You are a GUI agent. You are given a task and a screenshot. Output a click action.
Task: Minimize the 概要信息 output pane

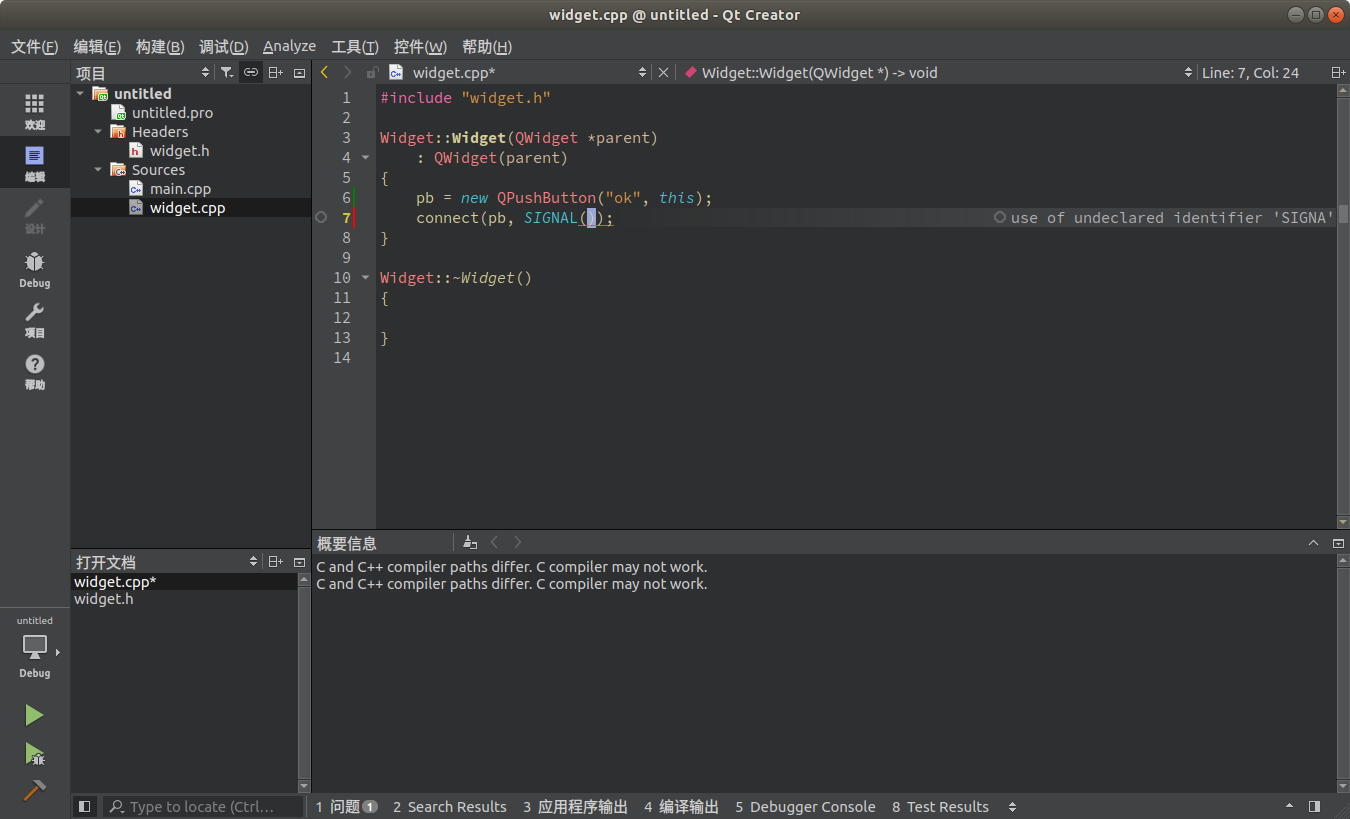1338,542
